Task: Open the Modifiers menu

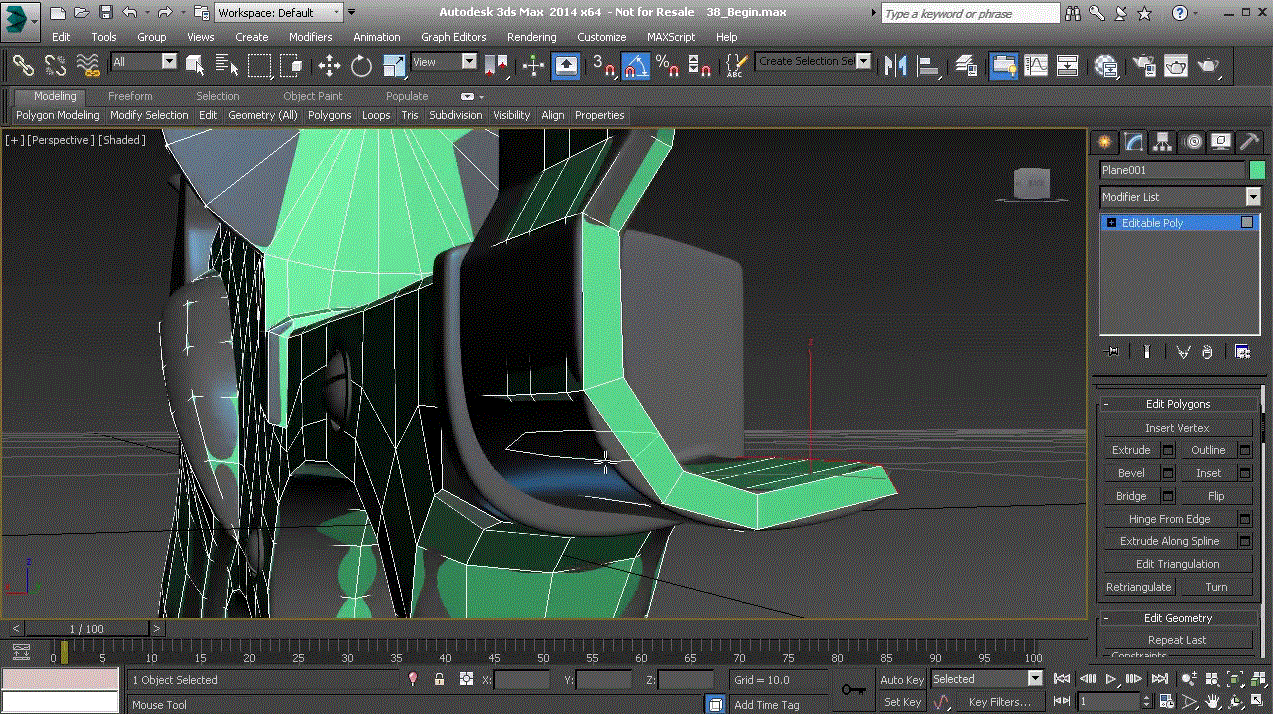Action: pyautogui.click(x=310, y=37)
